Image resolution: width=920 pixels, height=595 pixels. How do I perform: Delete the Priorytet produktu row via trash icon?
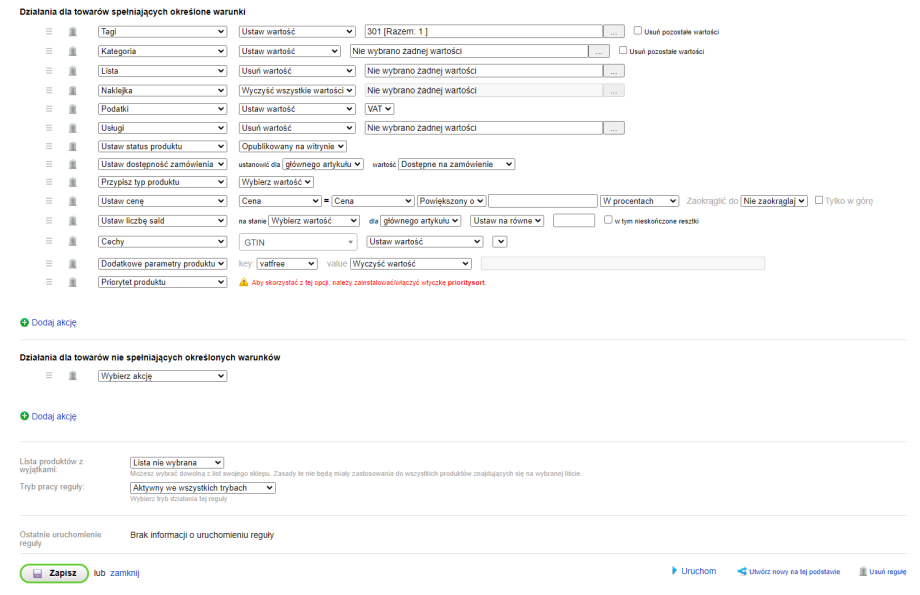(72, 283)
